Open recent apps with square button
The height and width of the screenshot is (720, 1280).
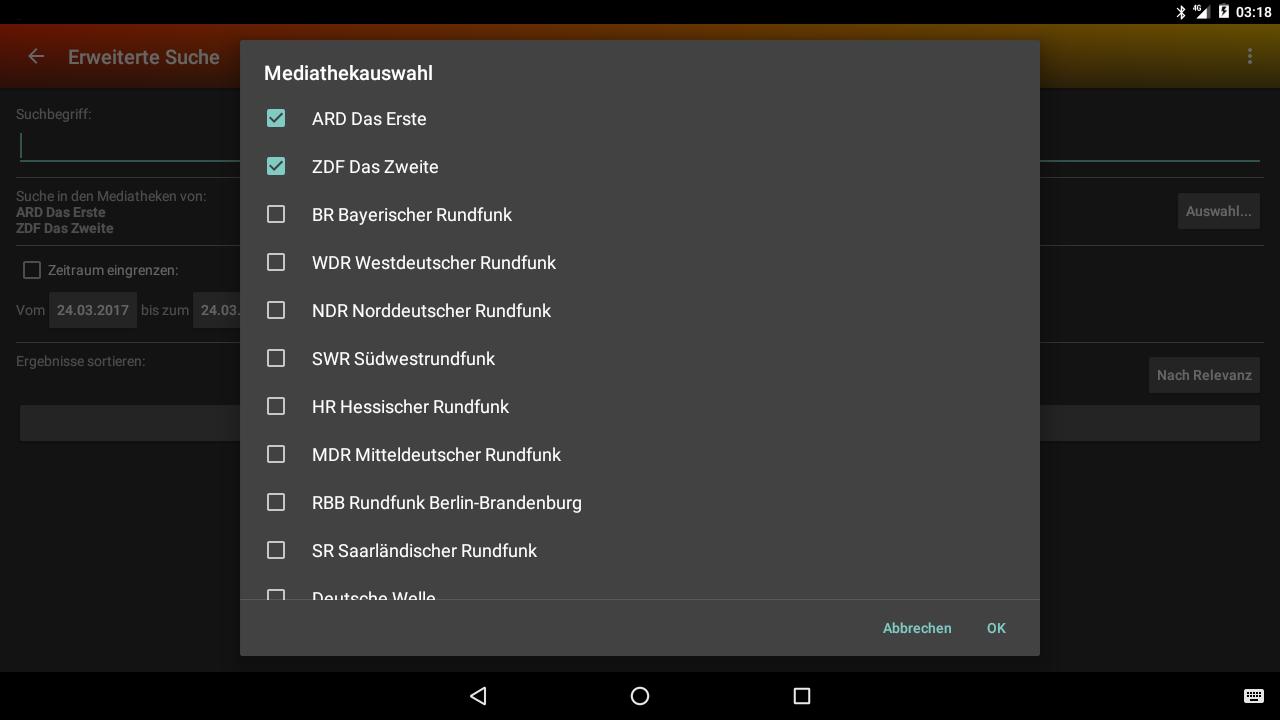(x=801, y=696)
